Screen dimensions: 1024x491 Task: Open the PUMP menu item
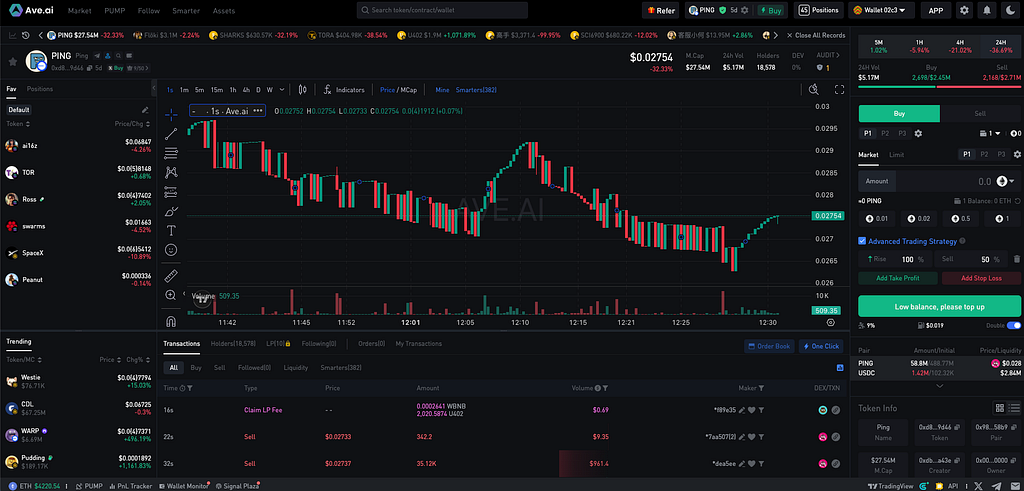click(x=114, y=10)
